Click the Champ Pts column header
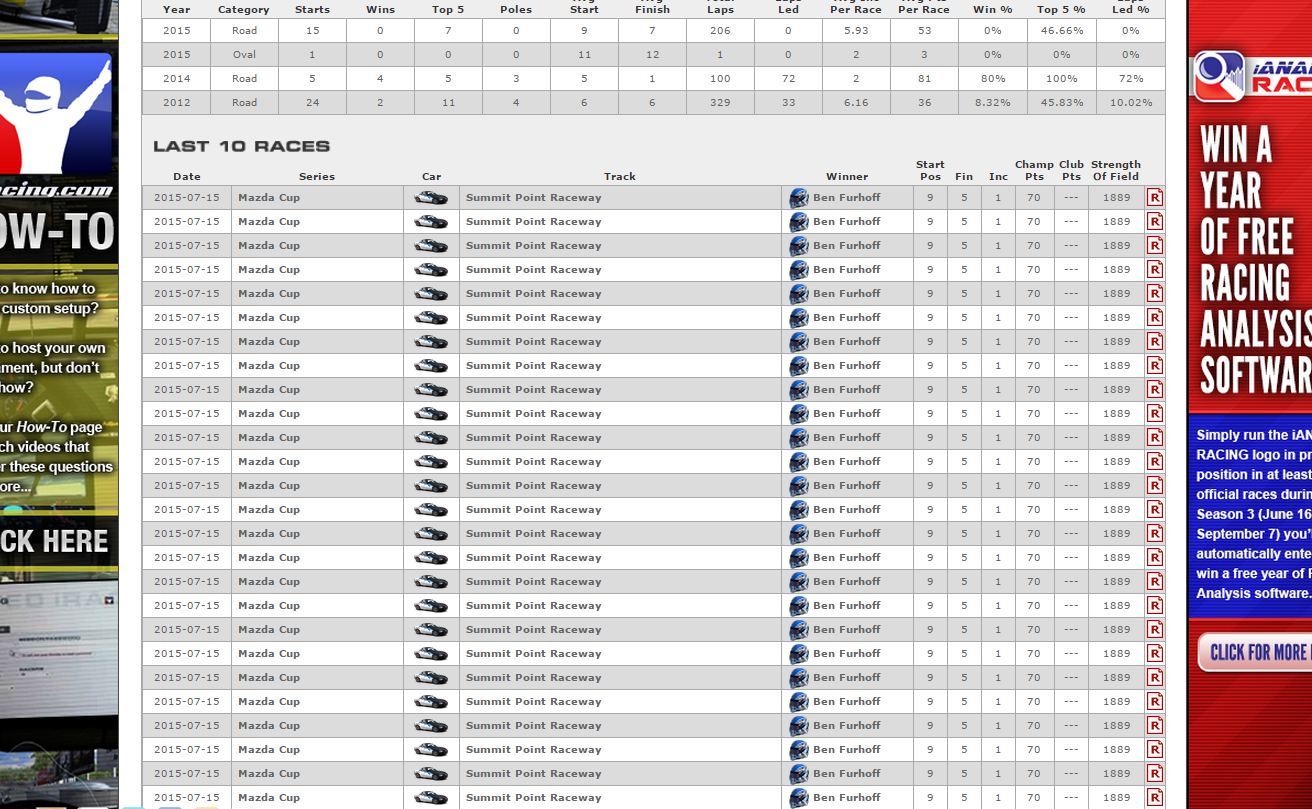1312x809 pixels. (x=1034, y=170)
